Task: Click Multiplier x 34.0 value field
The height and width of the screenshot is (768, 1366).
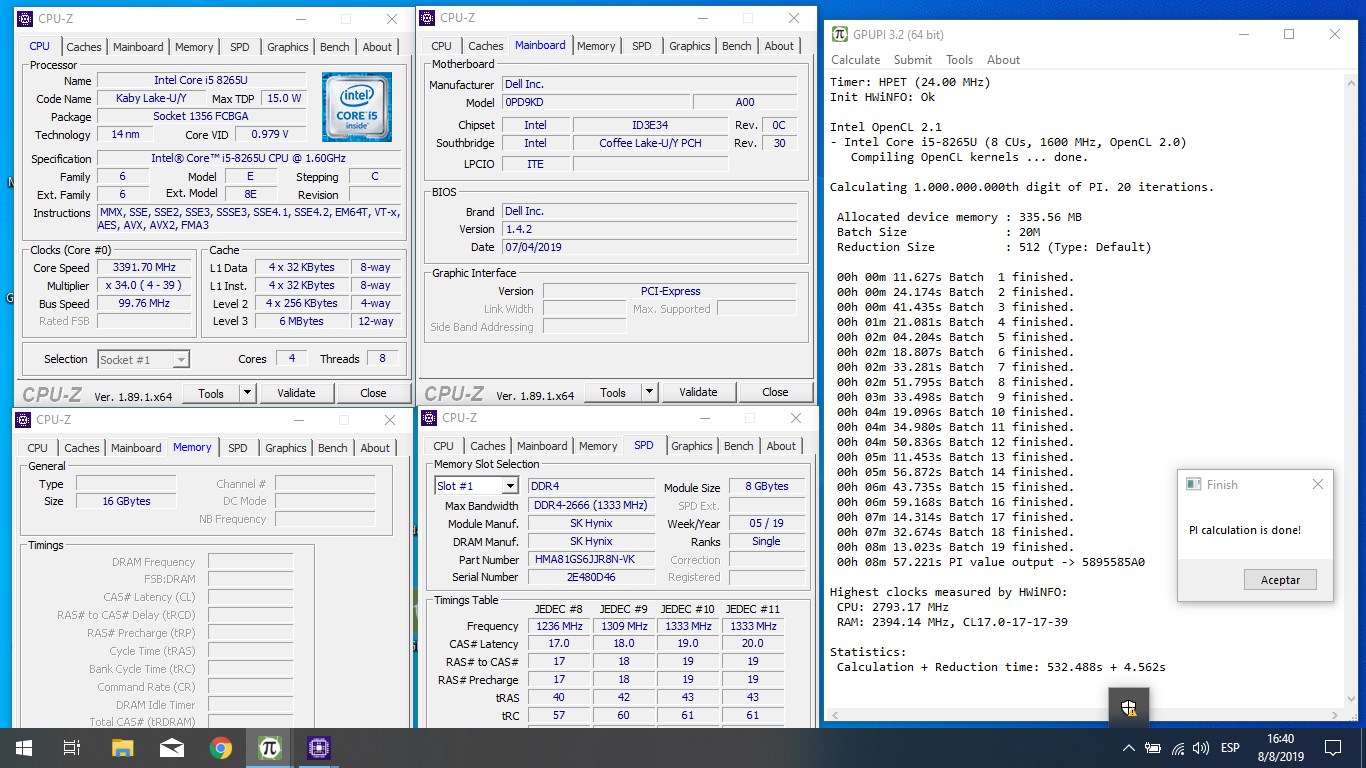Action: [x=144, y=286]
